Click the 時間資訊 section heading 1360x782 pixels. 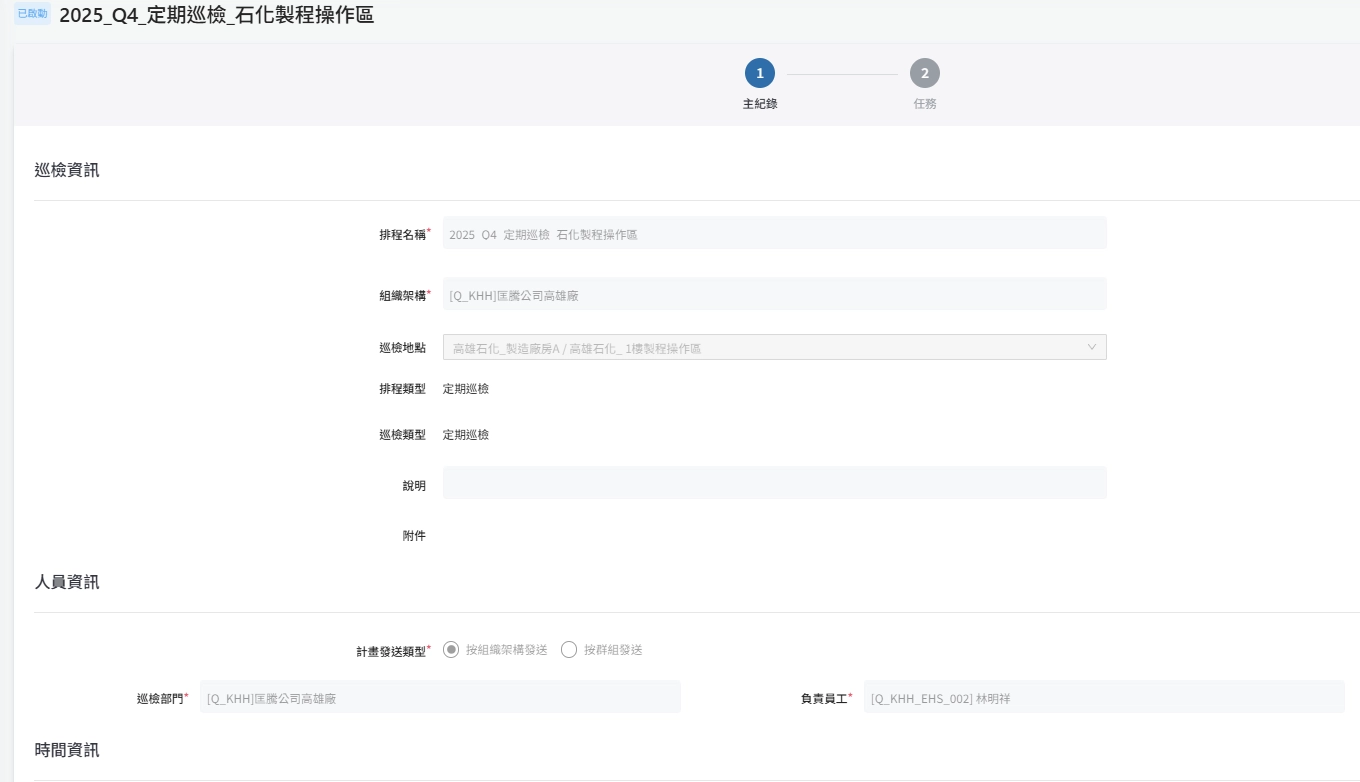pos(67,750)
